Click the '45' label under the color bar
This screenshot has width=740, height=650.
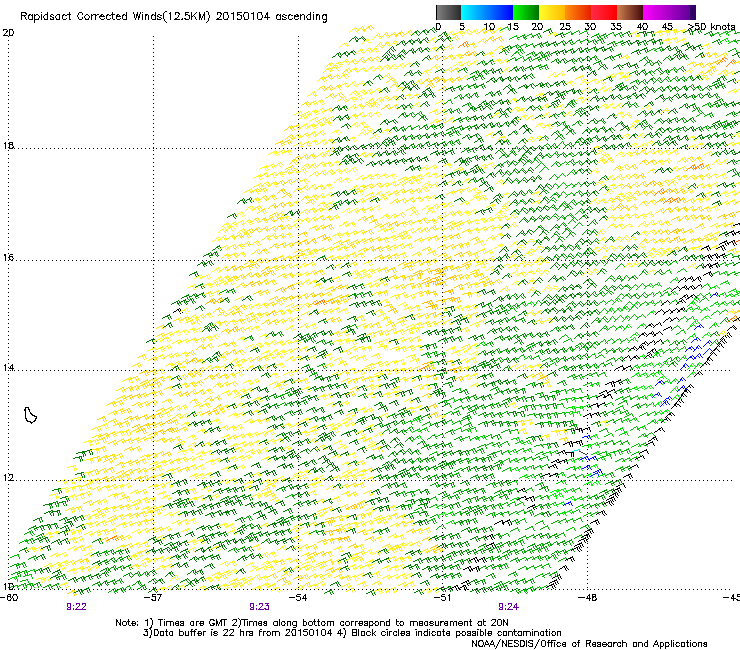click(x=667, y=26)
